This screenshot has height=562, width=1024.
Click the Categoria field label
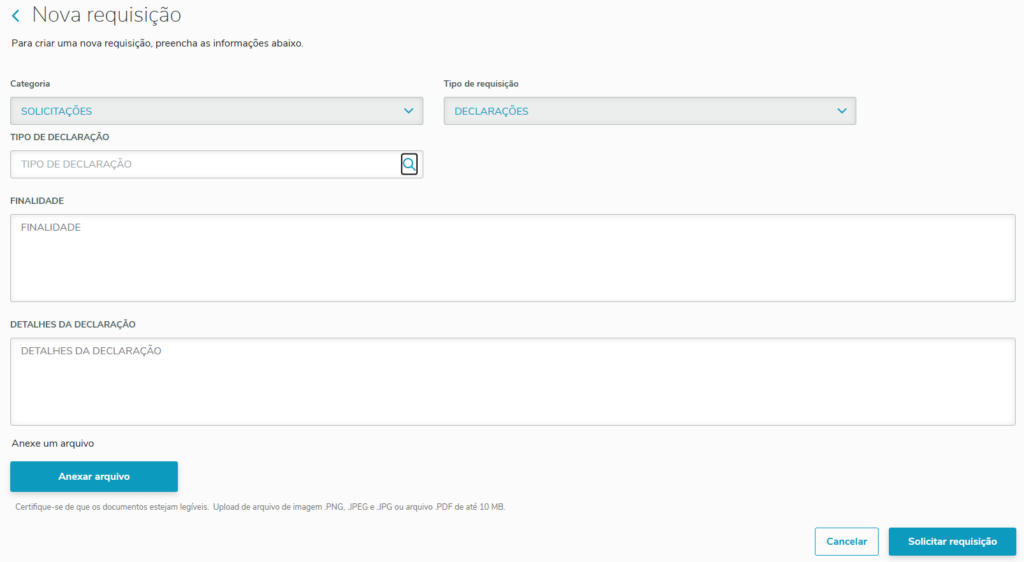[x=30, y=84]
